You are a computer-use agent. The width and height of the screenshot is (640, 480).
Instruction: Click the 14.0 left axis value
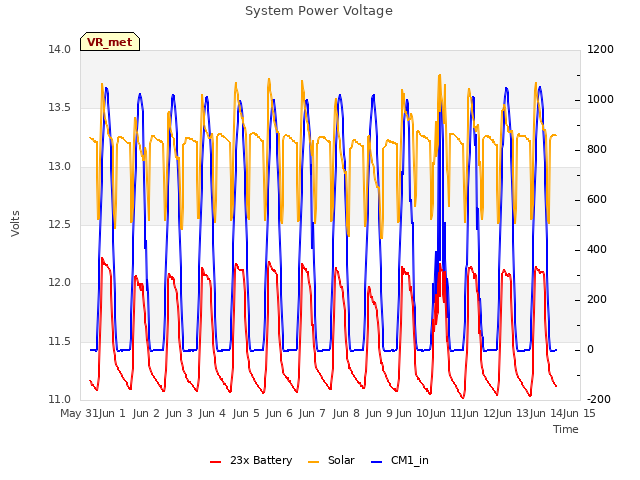(60, 50)
